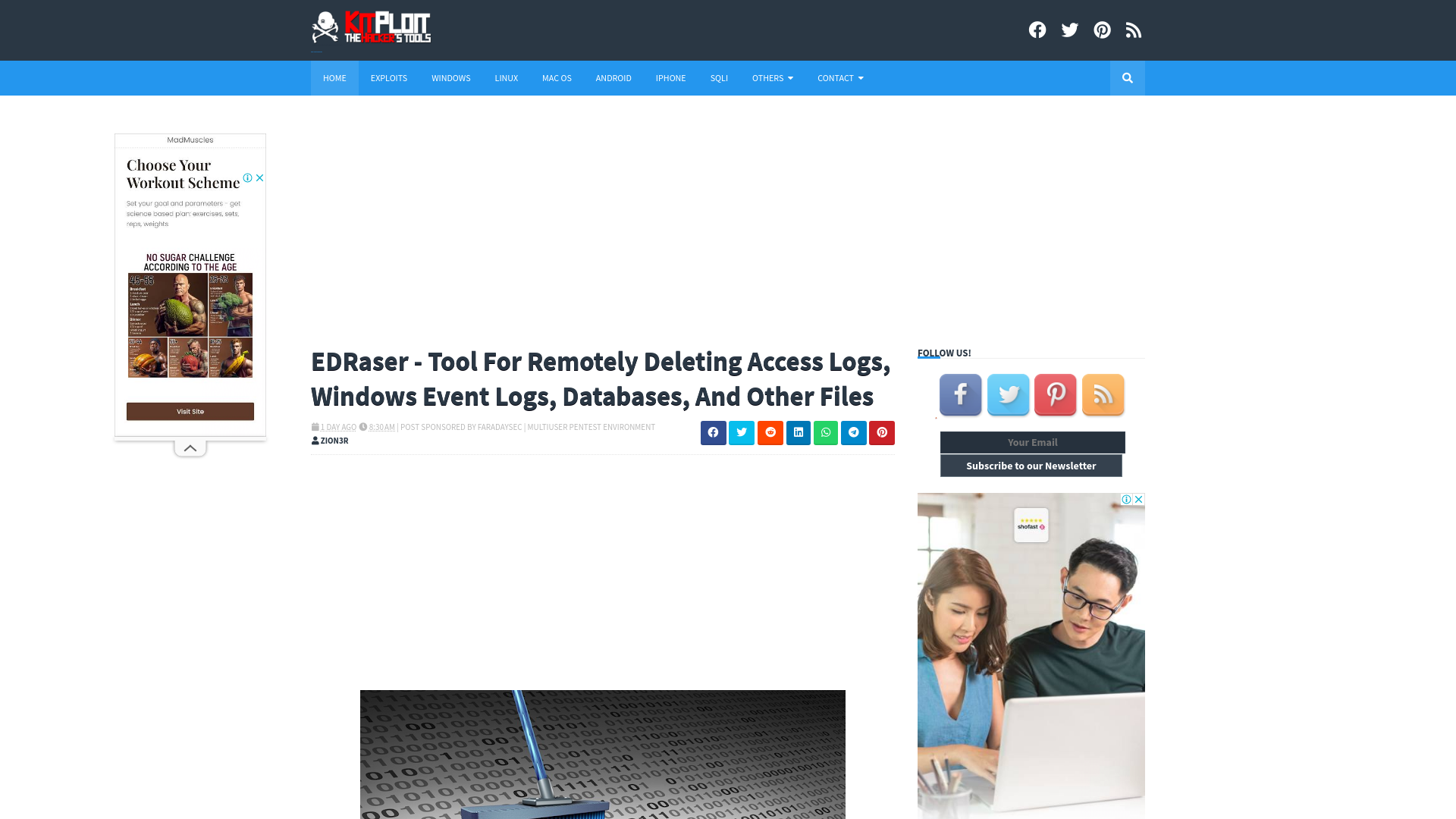
Task: Close the ad banner with X button
Action: pyautogui.click(x=260, y=178)
